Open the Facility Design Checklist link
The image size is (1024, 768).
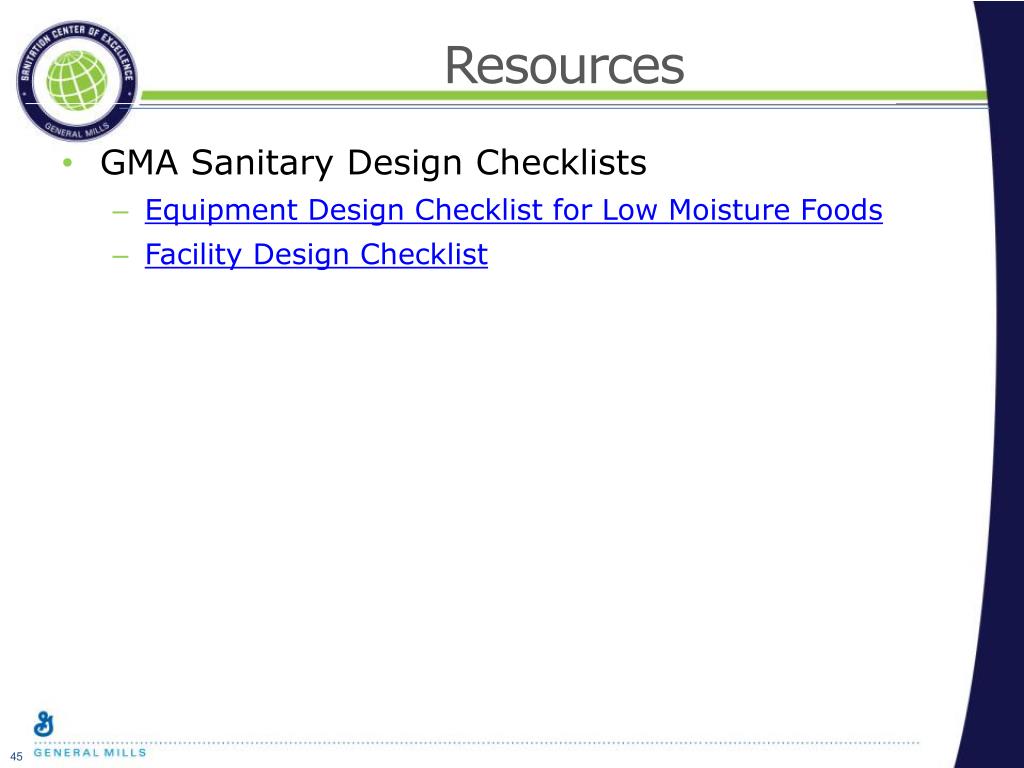pyautogui.click(x=316, y=255)
